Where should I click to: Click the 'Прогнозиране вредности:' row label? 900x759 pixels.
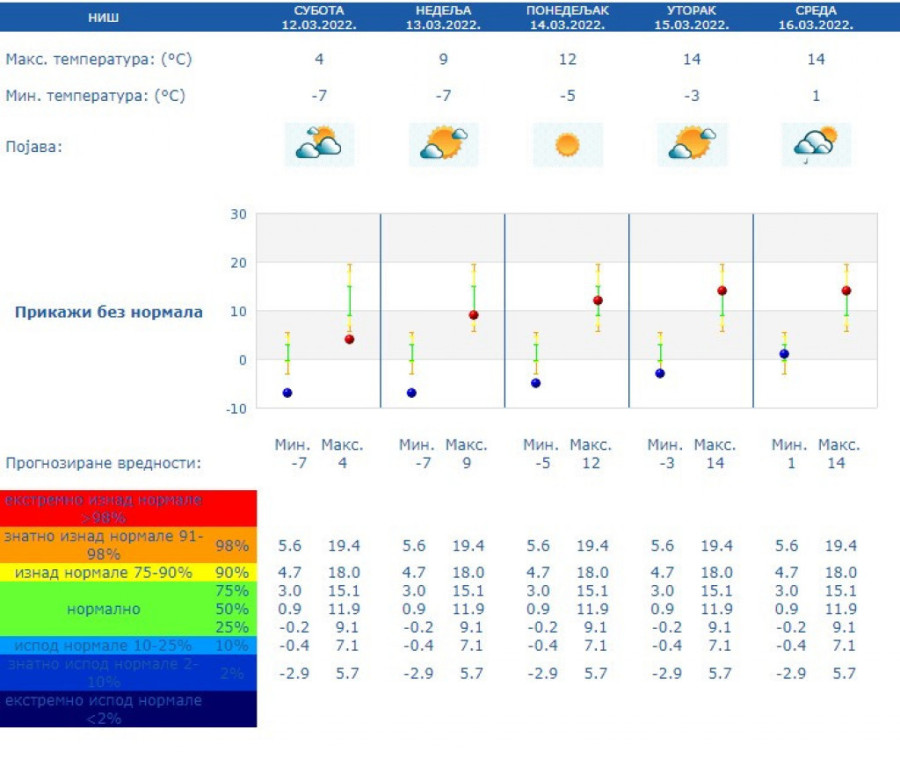tap(103, 464)
